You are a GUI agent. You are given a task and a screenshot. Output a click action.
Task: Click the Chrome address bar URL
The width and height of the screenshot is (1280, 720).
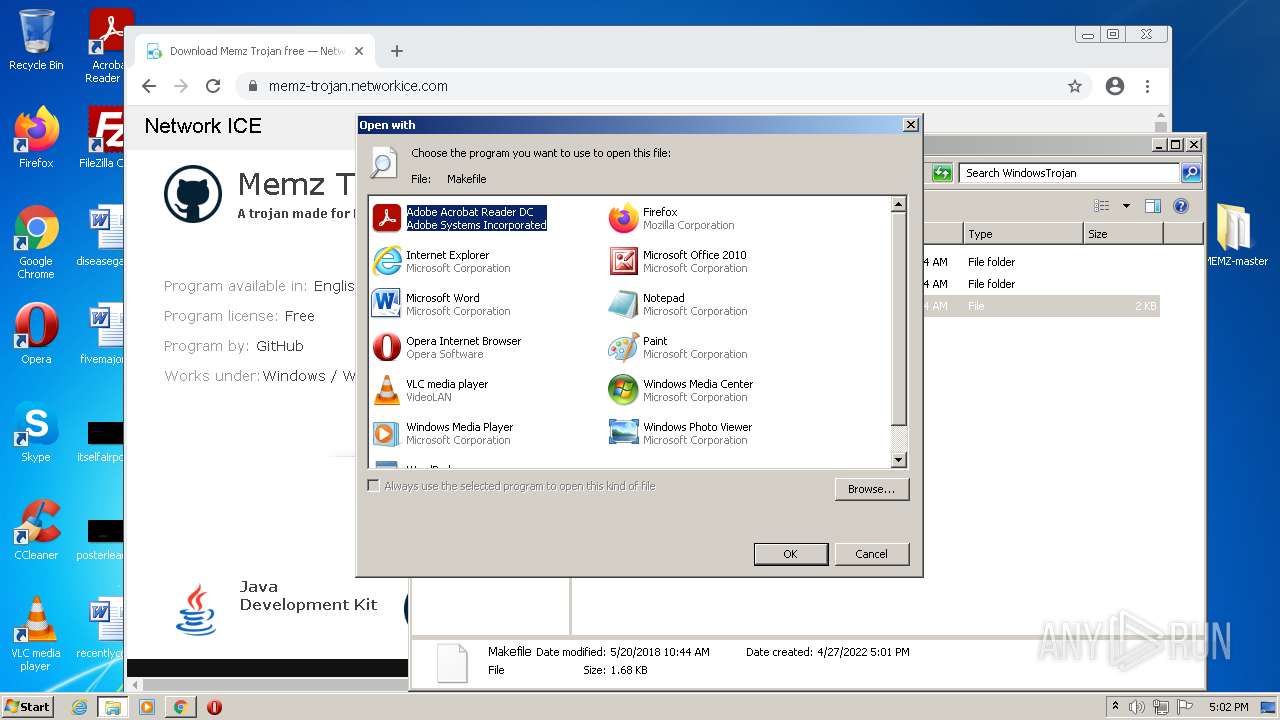(358, 86)
